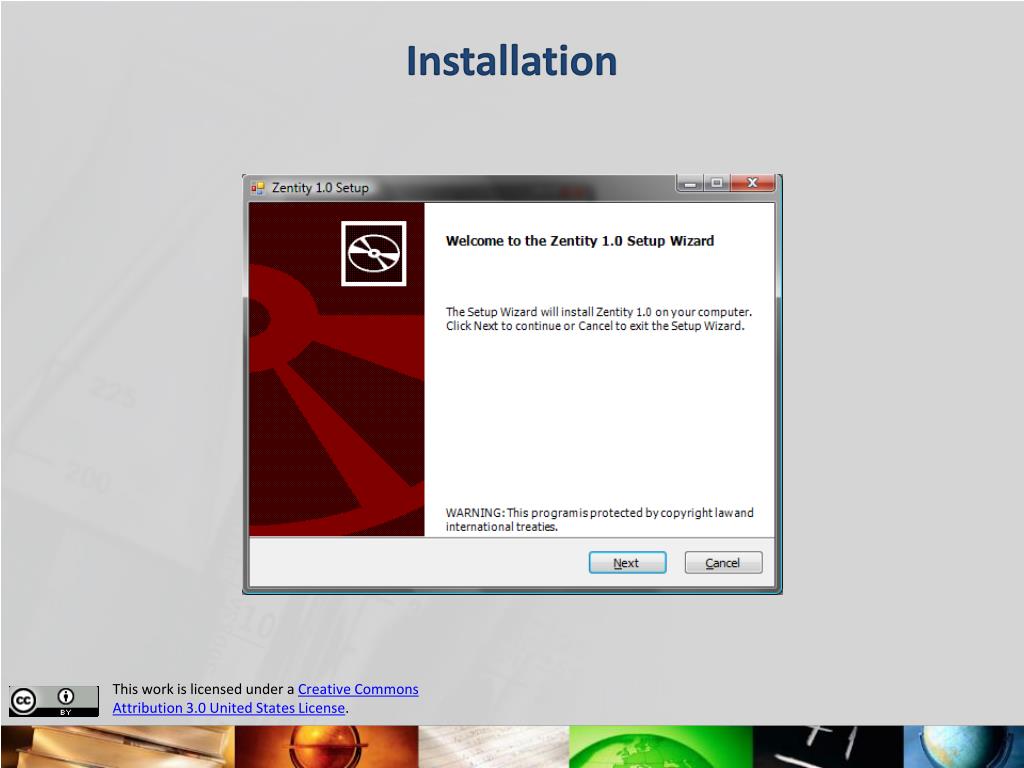The image size is (1024, 768).
Task: Cancel the Zentity setup wizard
Action: coord(723,562)
